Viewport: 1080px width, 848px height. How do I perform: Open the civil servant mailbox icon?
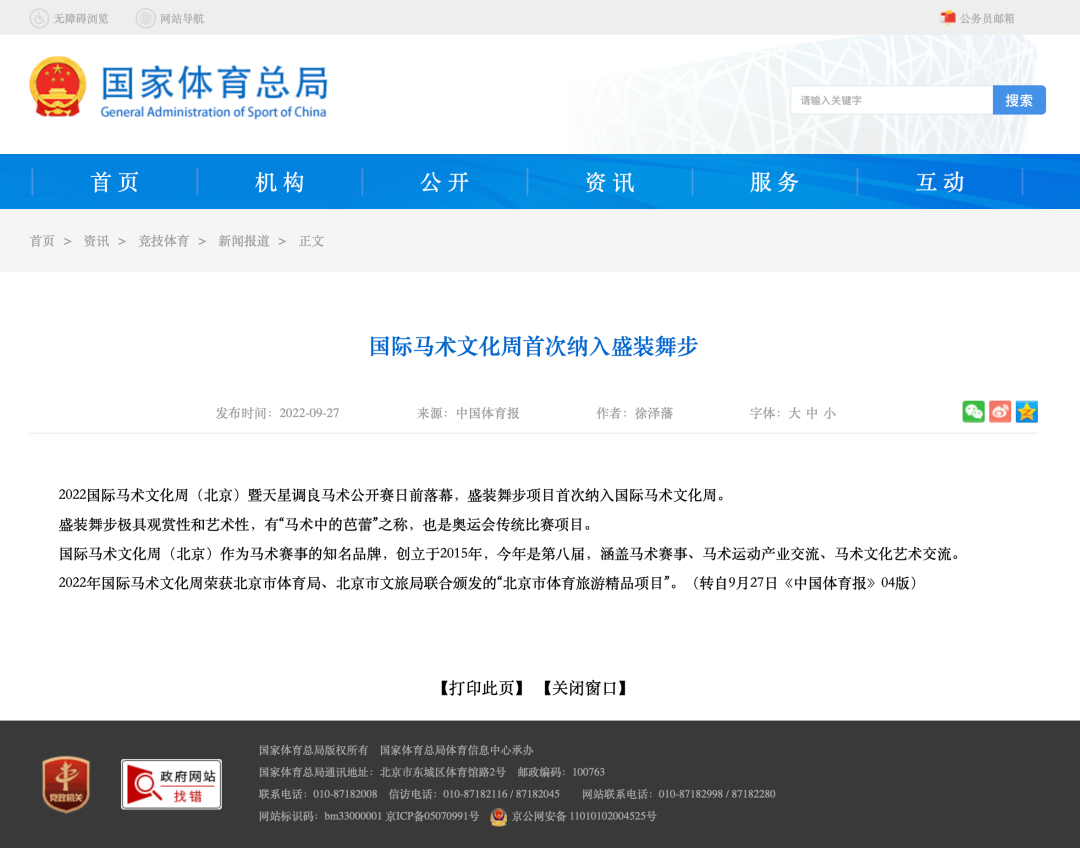pos(948,18)
